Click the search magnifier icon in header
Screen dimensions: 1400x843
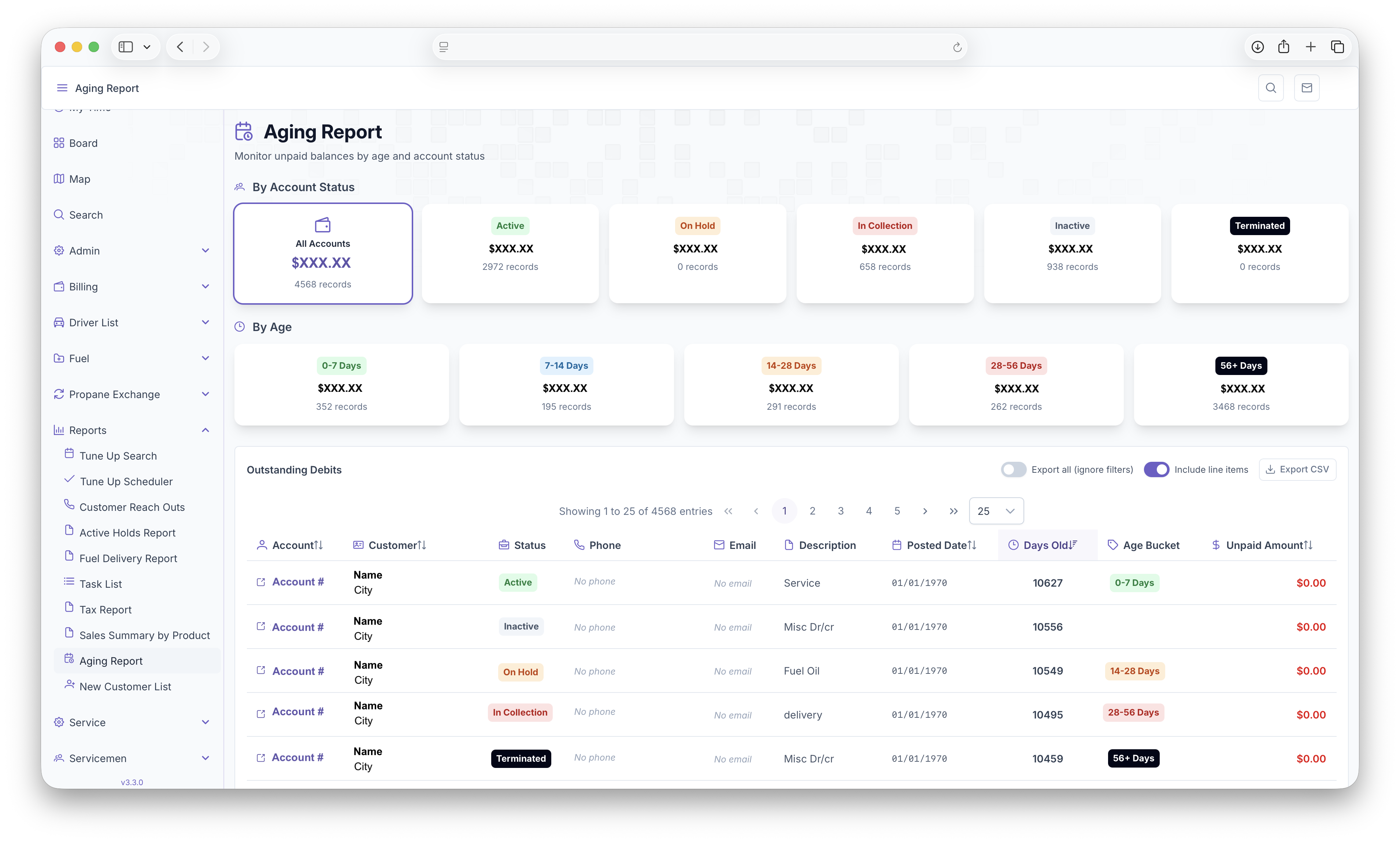1270,88
